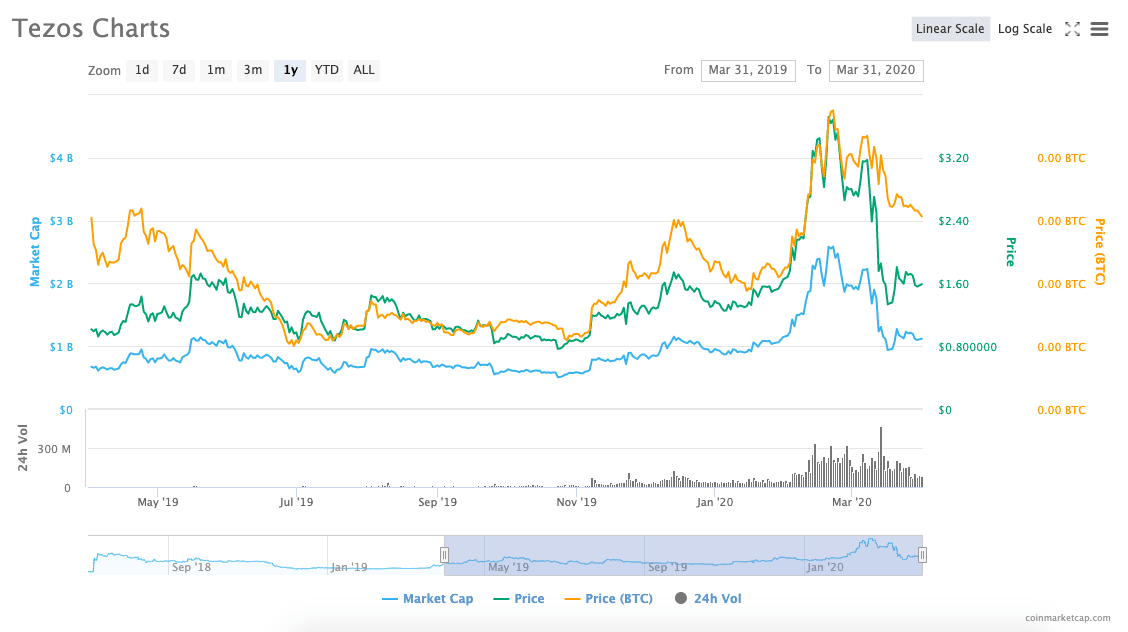
Task: Click the From date field showing Mar 31, 2019
Action: pos(748,70)
